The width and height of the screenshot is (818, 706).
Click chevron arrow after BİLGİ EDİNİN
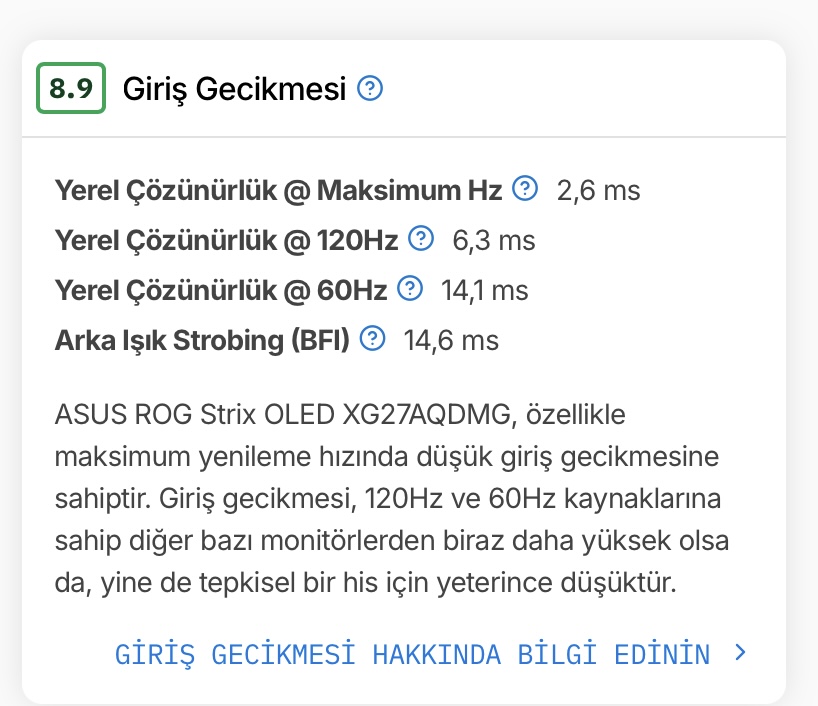click(740, 653)
